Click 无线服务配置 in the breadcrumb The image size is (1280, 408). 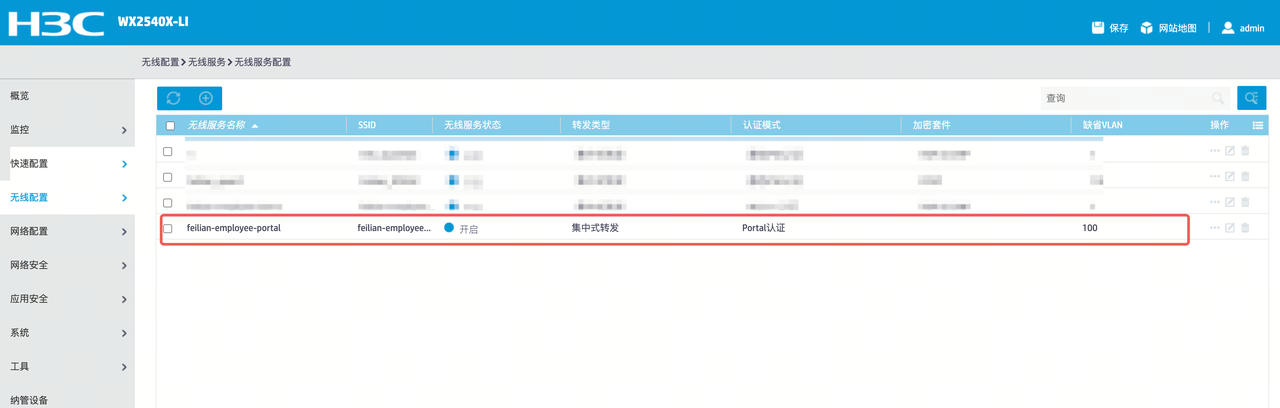[x=262, y=62]
